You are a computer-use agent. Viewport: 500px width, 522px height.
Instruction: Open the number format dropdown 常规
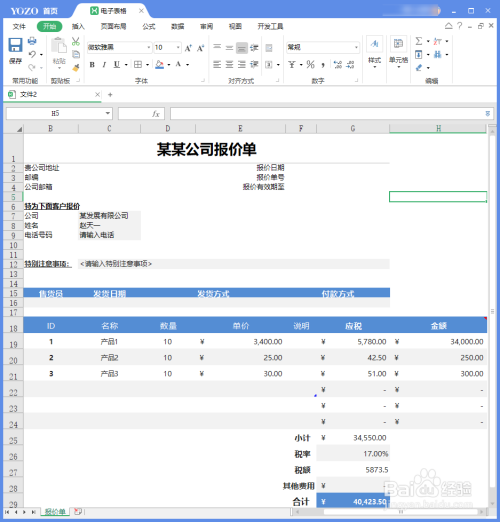click(x=323, y=47)
